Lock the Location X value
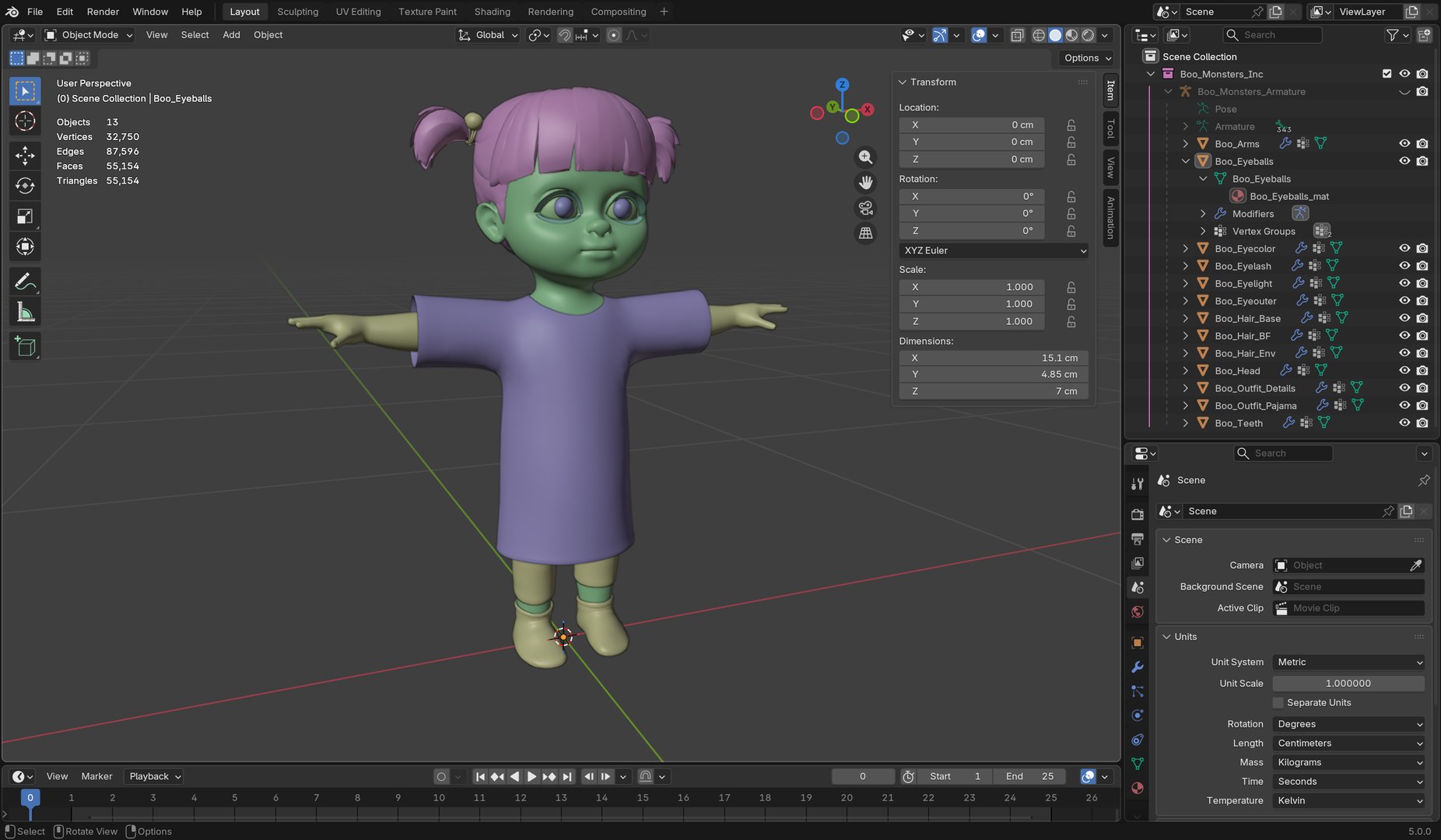The height and width of the screenshot is (840, 1441). coord(1071,125)
